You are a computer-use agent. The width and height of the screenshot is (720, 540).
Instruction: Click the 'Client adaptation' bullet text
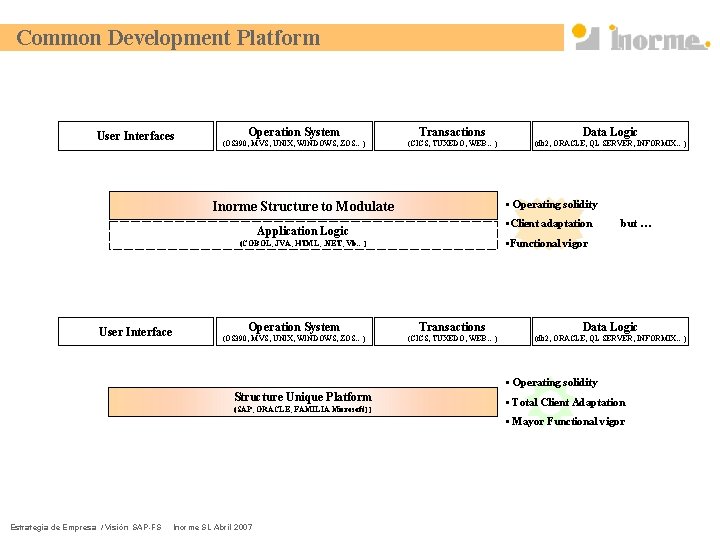549,224
